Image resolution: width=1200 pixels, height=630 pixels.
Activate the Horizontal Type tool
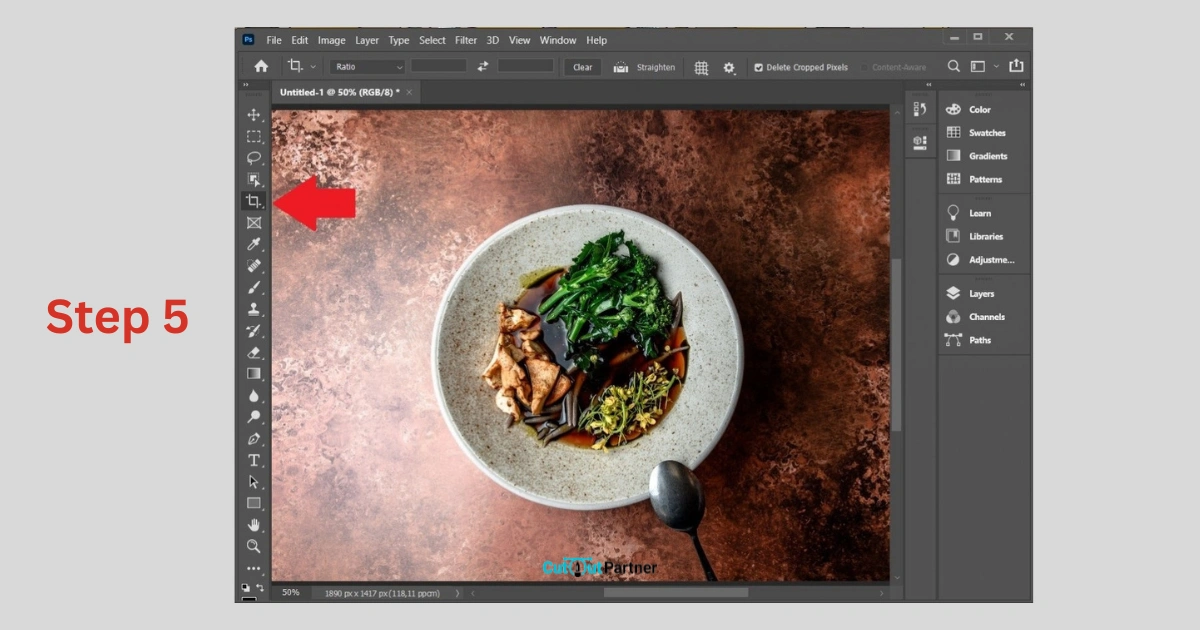[254, 460]
